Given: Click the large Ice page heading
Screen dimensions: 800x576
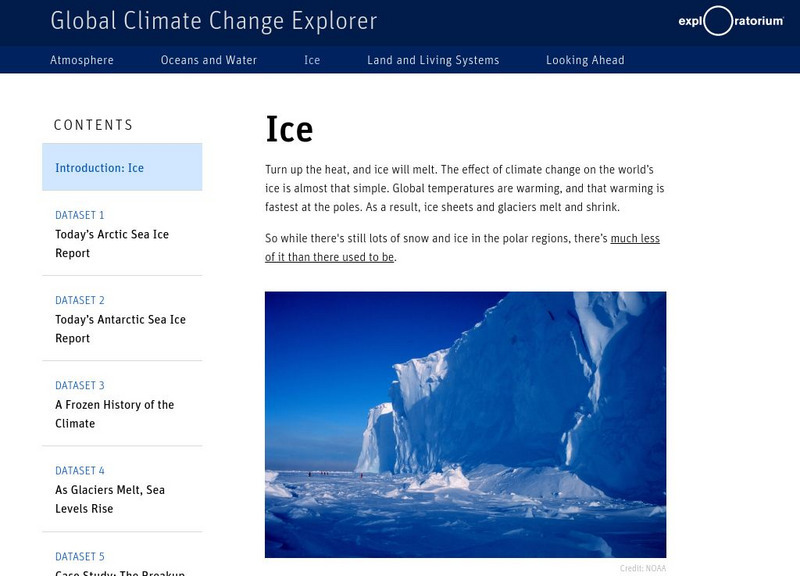Looking at the screenshot, I should (289, 130).
